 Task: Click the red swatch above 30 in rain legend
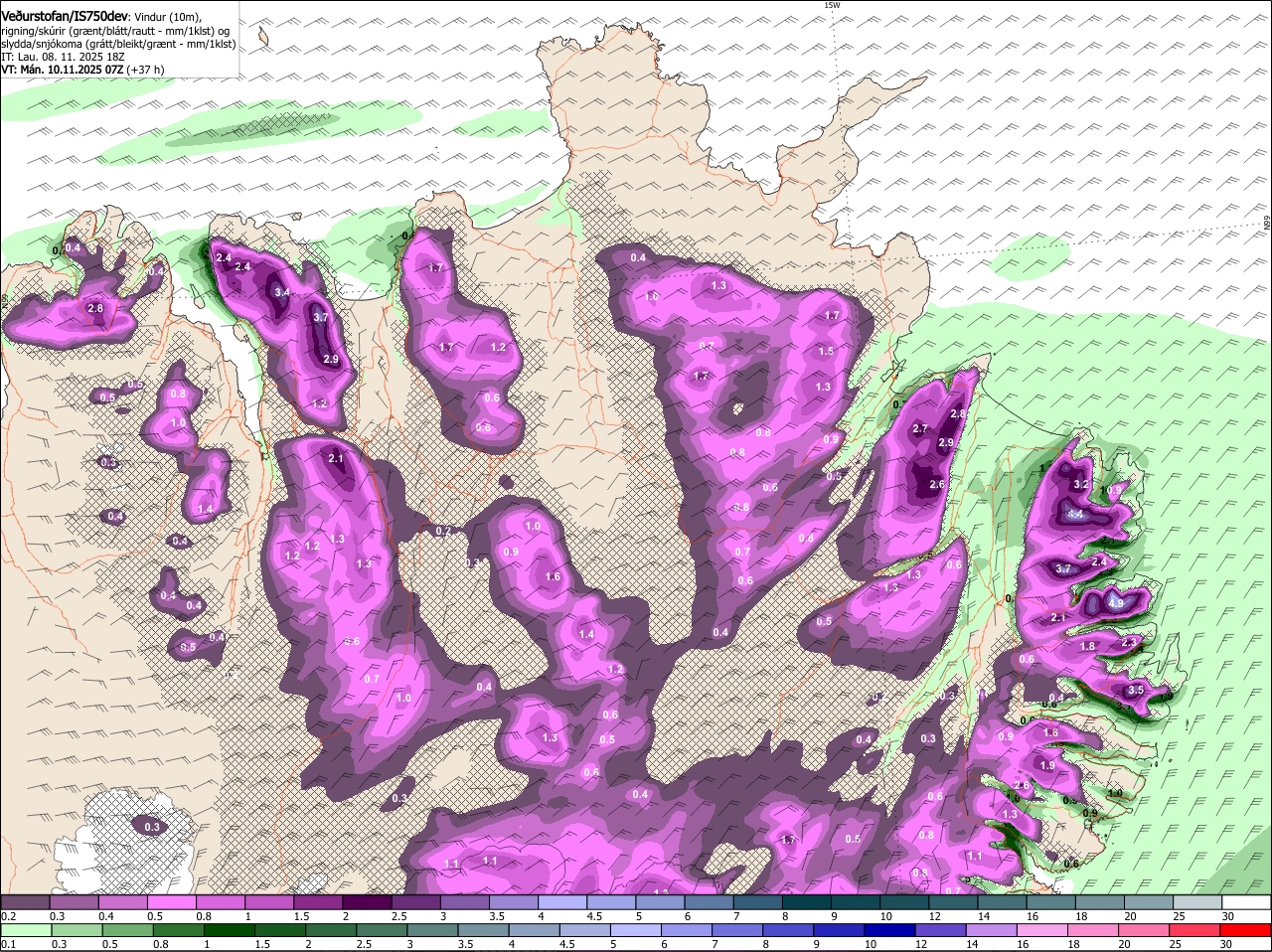coord(1246,930)
